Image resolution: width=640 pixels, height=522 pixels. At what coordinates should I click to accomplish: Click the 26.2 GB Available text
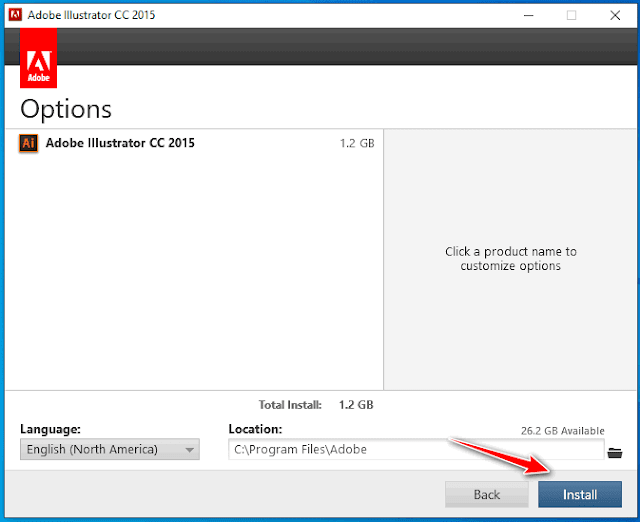[x=562, y=431]
